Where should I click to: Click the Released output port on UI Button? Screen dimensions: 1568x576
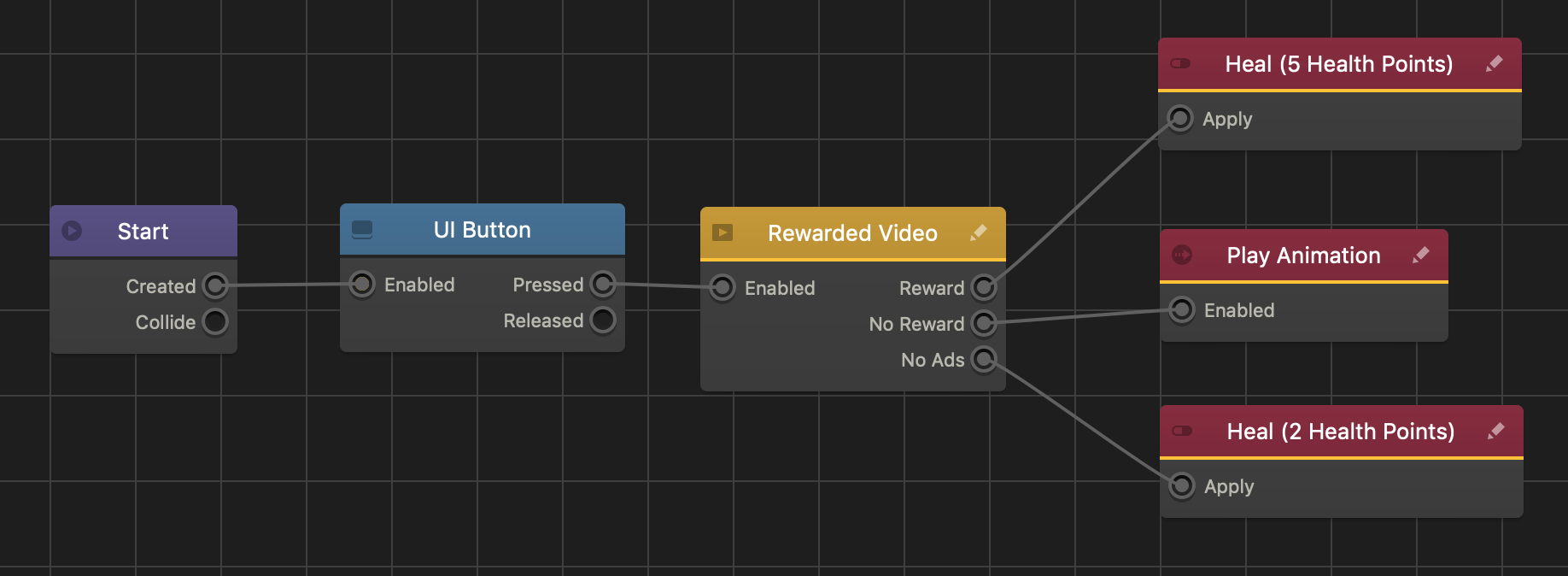[603, 320]
